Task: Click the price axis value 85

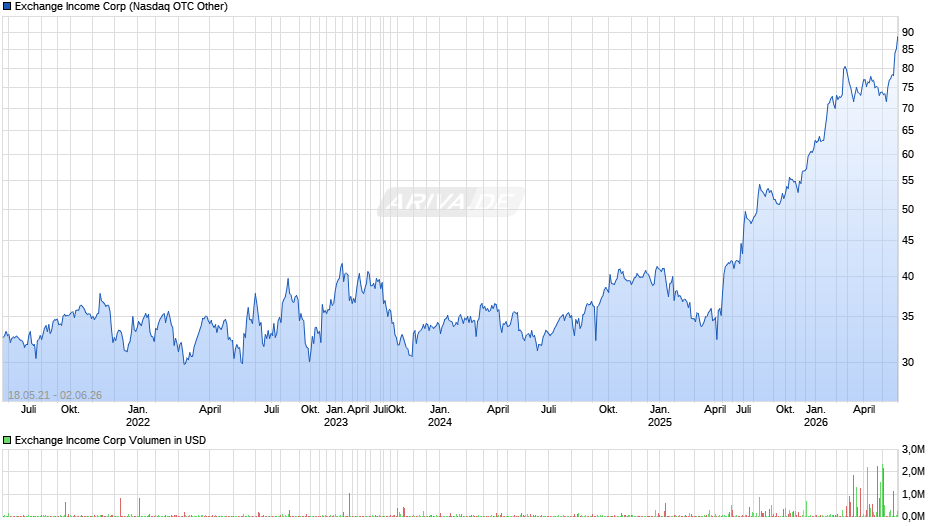Action: [908, 49]
